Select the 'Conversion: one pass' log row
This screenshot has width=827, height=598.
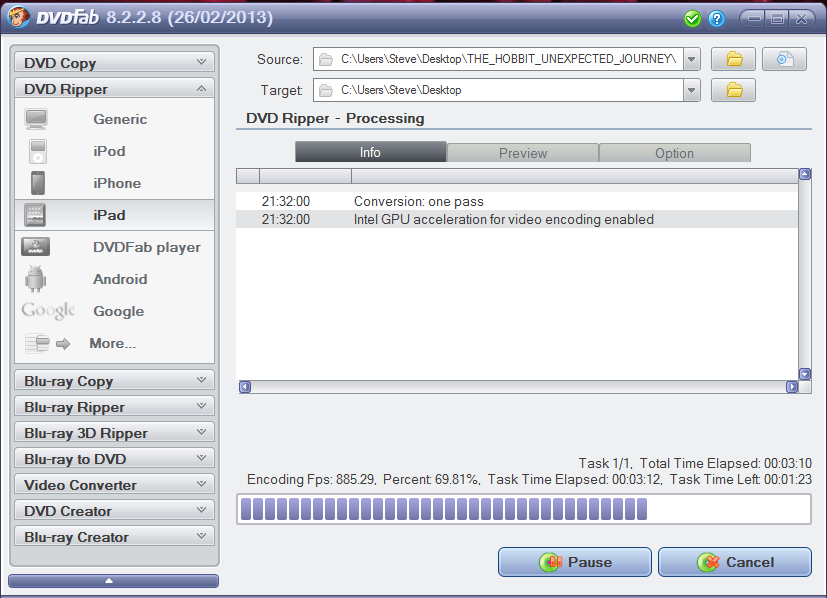tap(517, 201)
